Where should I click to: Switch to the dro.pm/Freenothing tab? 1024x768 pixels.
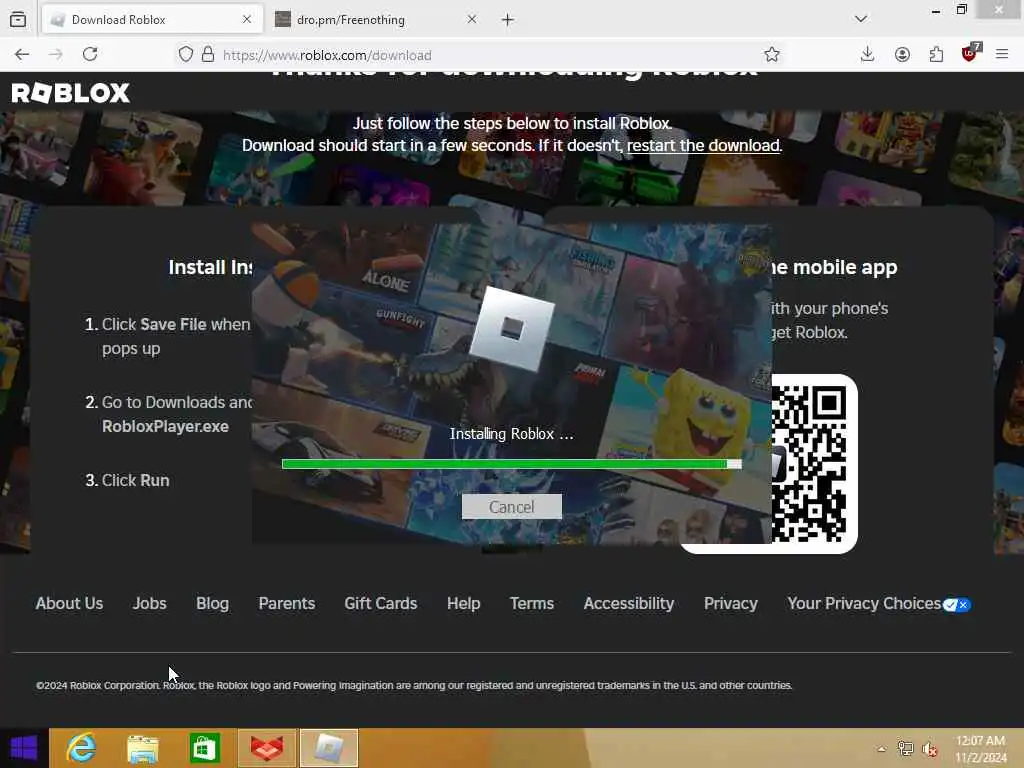377,20
